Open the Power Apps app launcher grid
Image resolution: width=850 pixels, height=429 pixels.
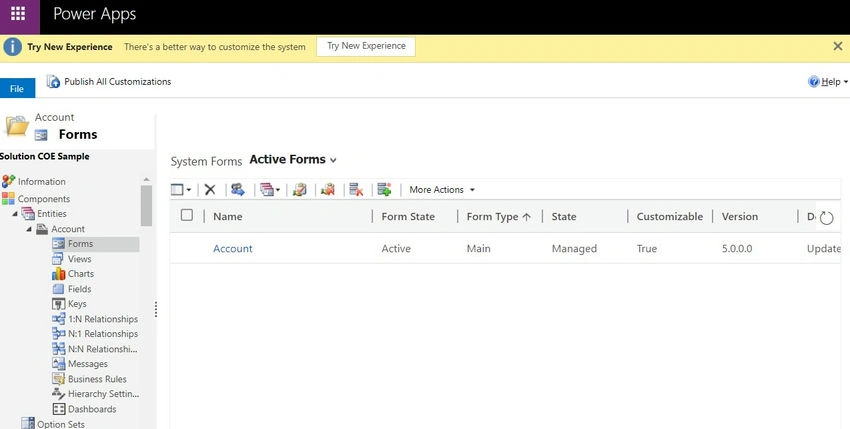tap(18, 14)
